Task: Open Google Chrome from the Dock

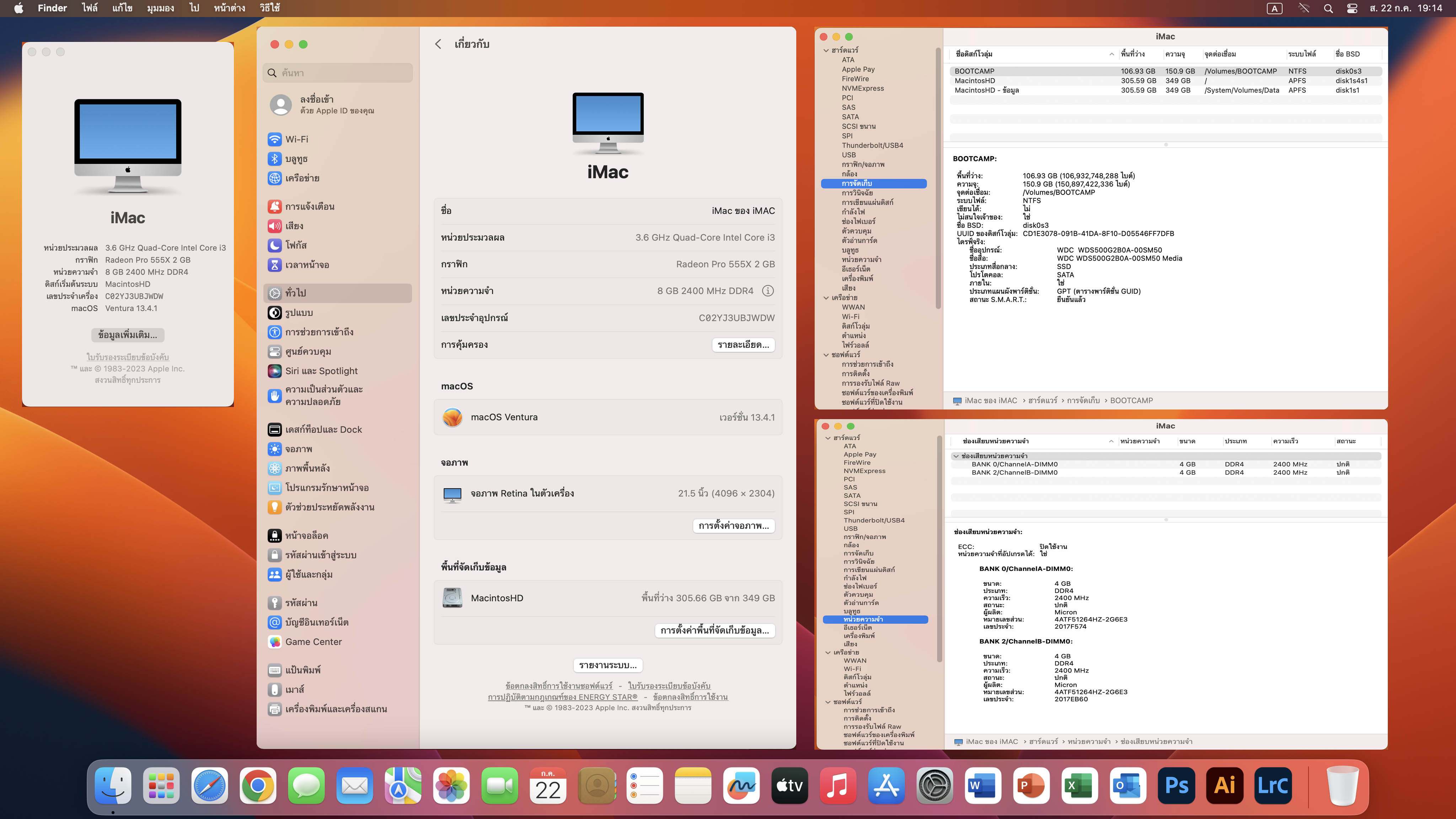Action: (x=258, y=785)
